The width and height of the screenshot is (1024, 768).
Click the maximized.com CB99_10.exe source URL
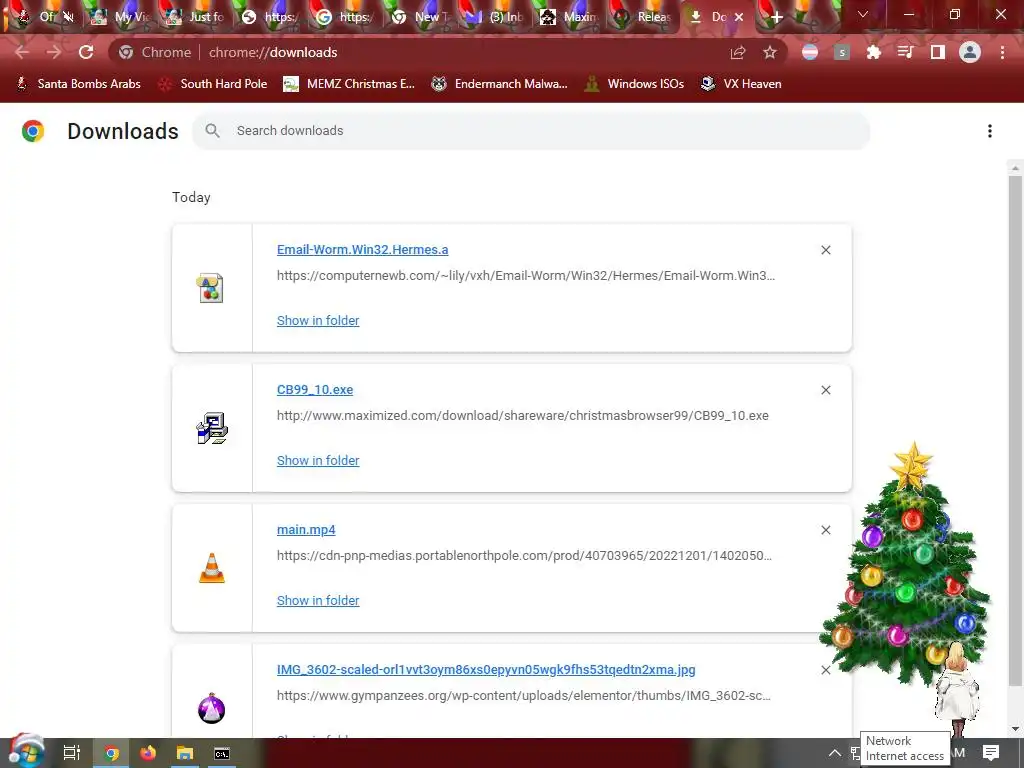pyautogui.click(x=522, y=415)
